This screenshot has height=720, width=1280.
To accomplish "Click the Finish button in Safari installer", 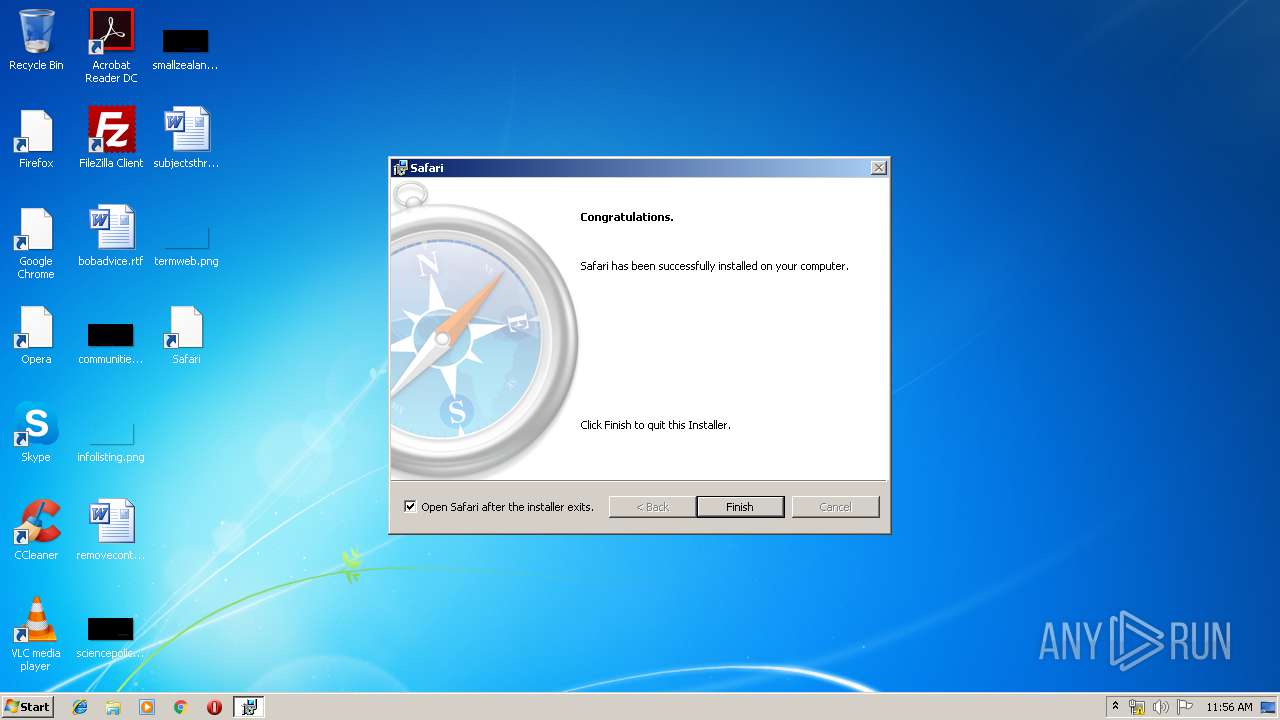I will 740,507.
